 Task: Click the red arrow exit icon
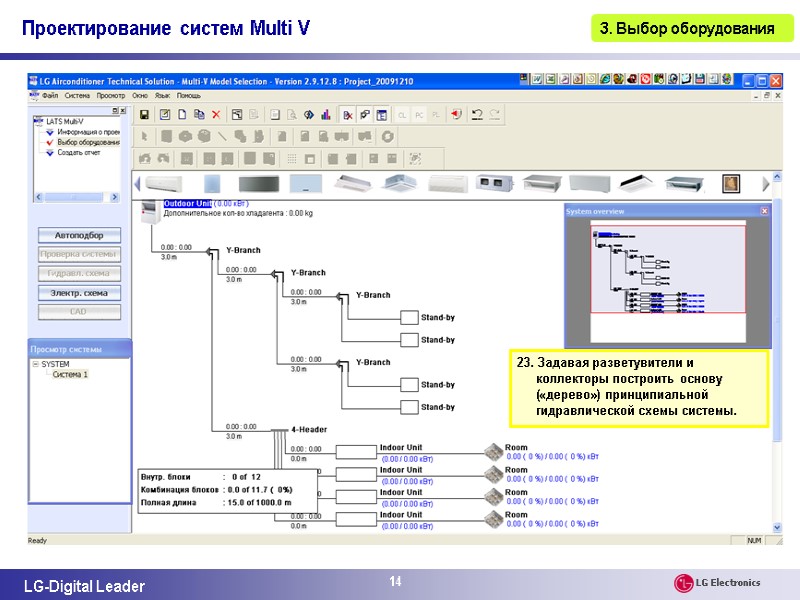pos(456,115)
